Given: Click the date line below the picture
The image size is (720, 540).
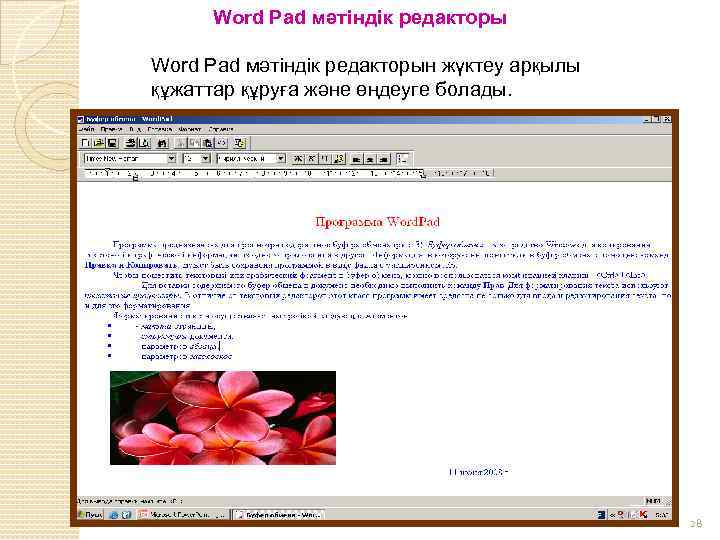Looking at the screenshot, I should coord(479,472).
